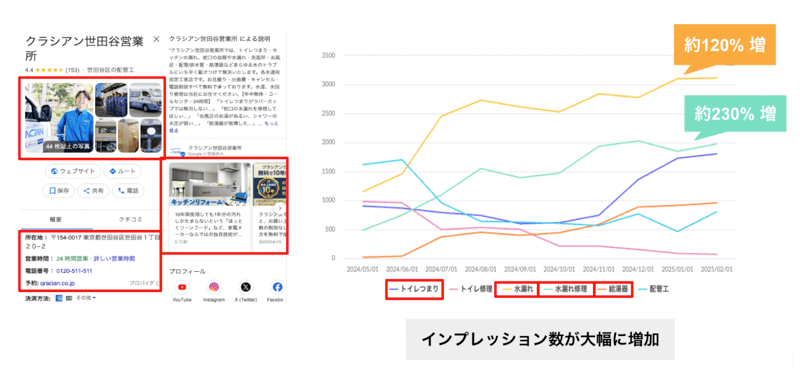Open the Facebook profile icon

[278, 287]
